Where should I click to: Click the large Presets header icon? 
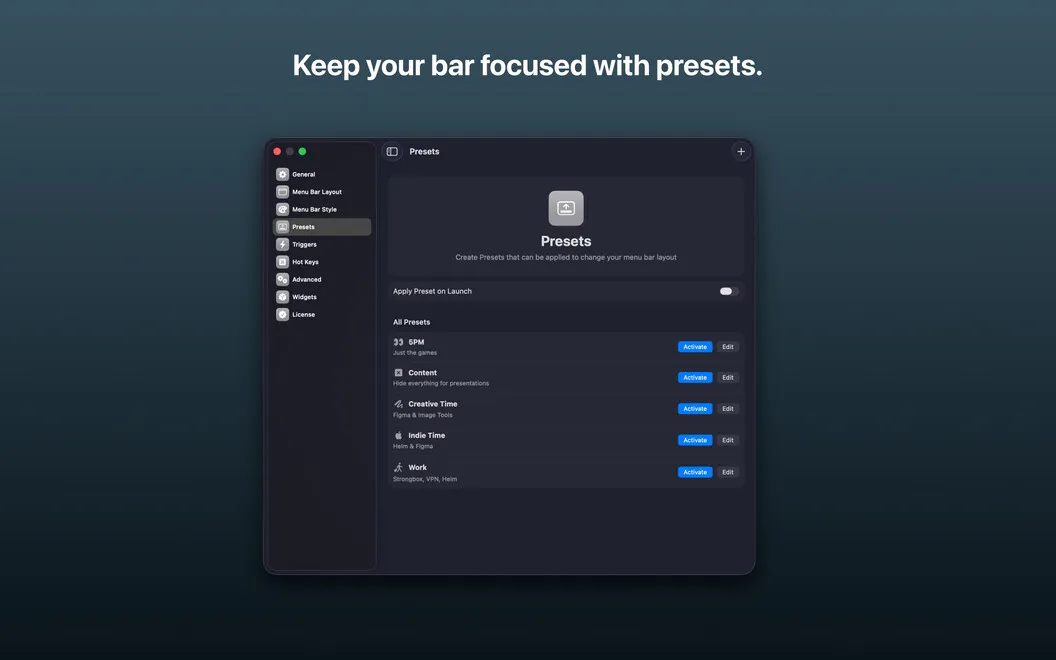[x=566, y=208]
